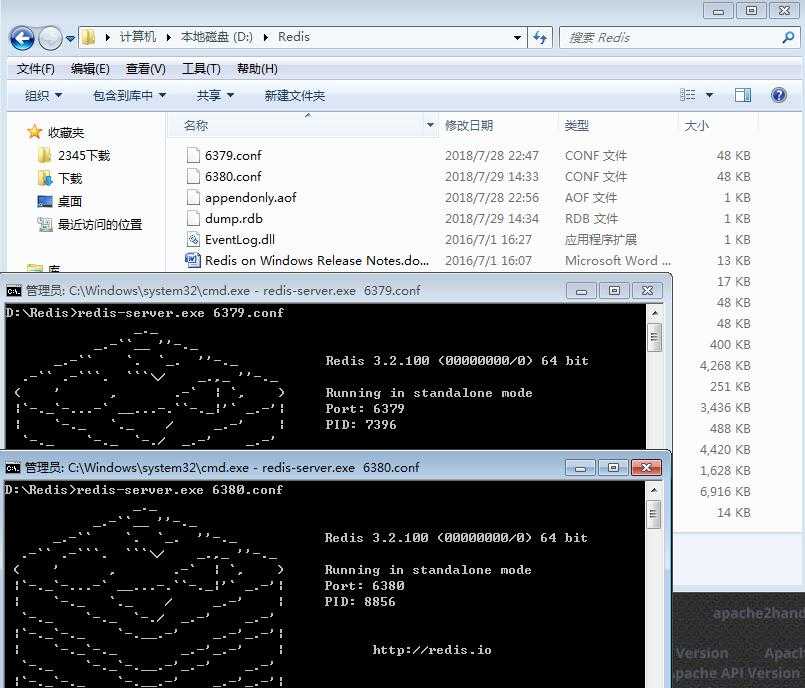Select the 本地磁盘 (D:) breadcrumb
The image size is (805, 688).
tap(217, 37)
